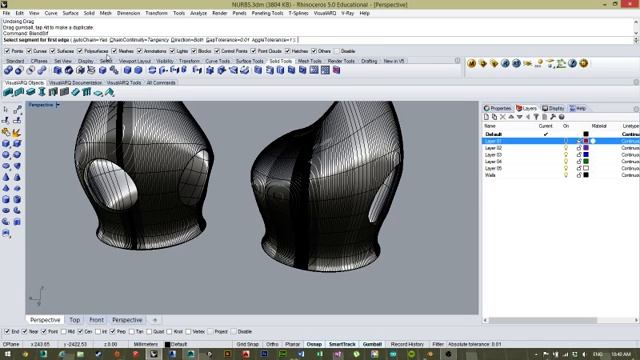Toggle the Meshes selection filter
Screen dimensions: 640x360
tap(114, 51)
